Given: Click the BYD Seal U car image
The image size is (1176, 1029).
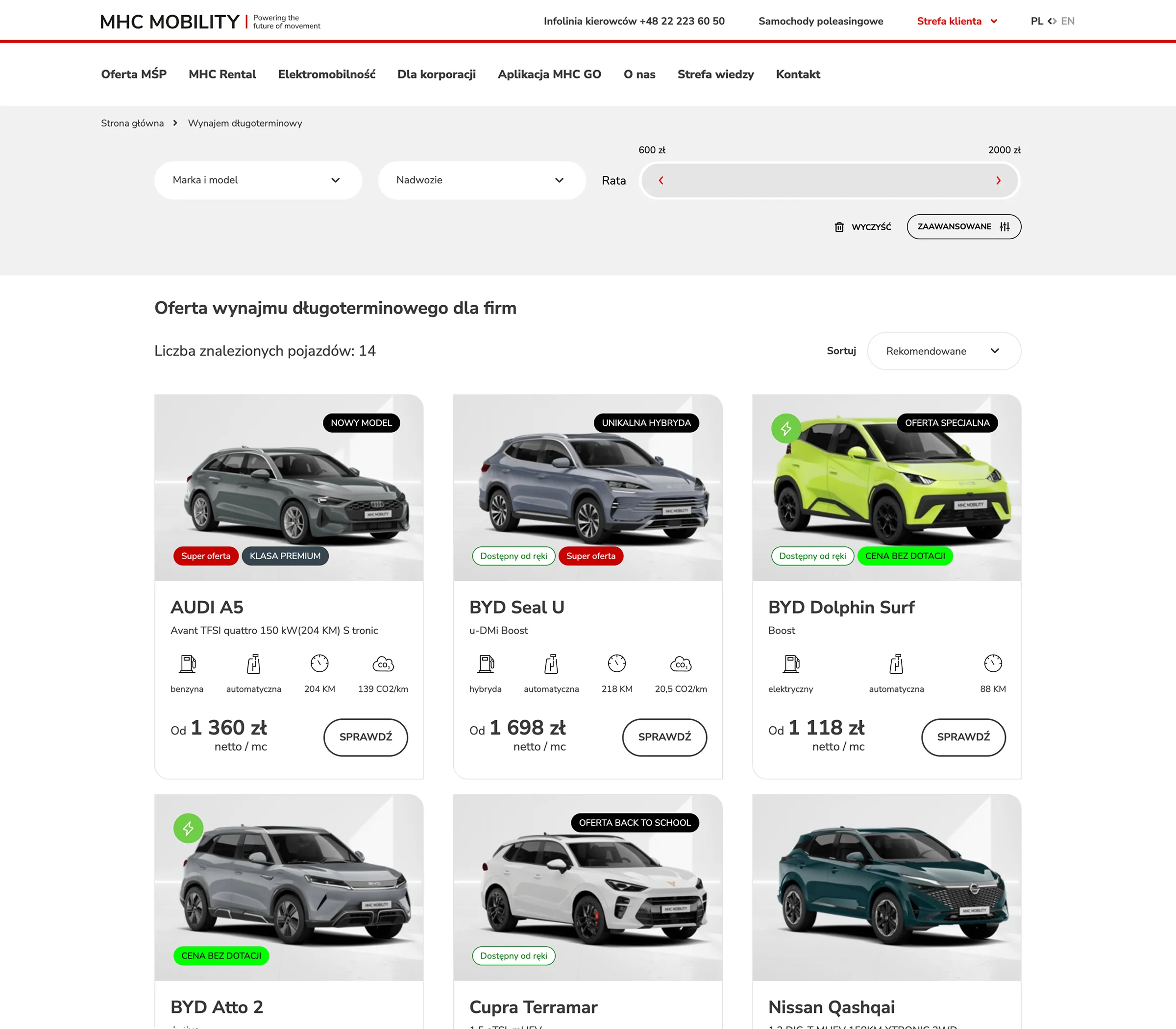Looking at the screenshot, I should point(588,488).
